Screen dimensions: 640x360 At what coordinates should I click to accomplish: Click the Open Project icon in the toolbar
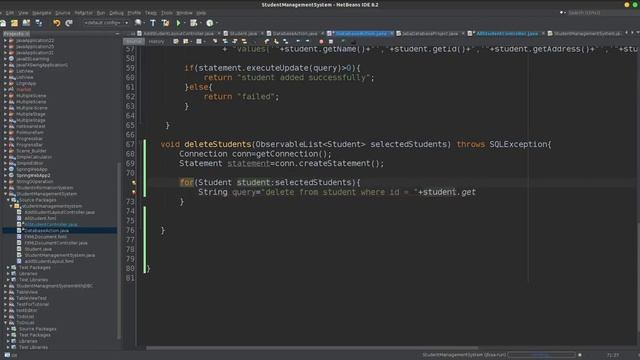tap(14, 23)
